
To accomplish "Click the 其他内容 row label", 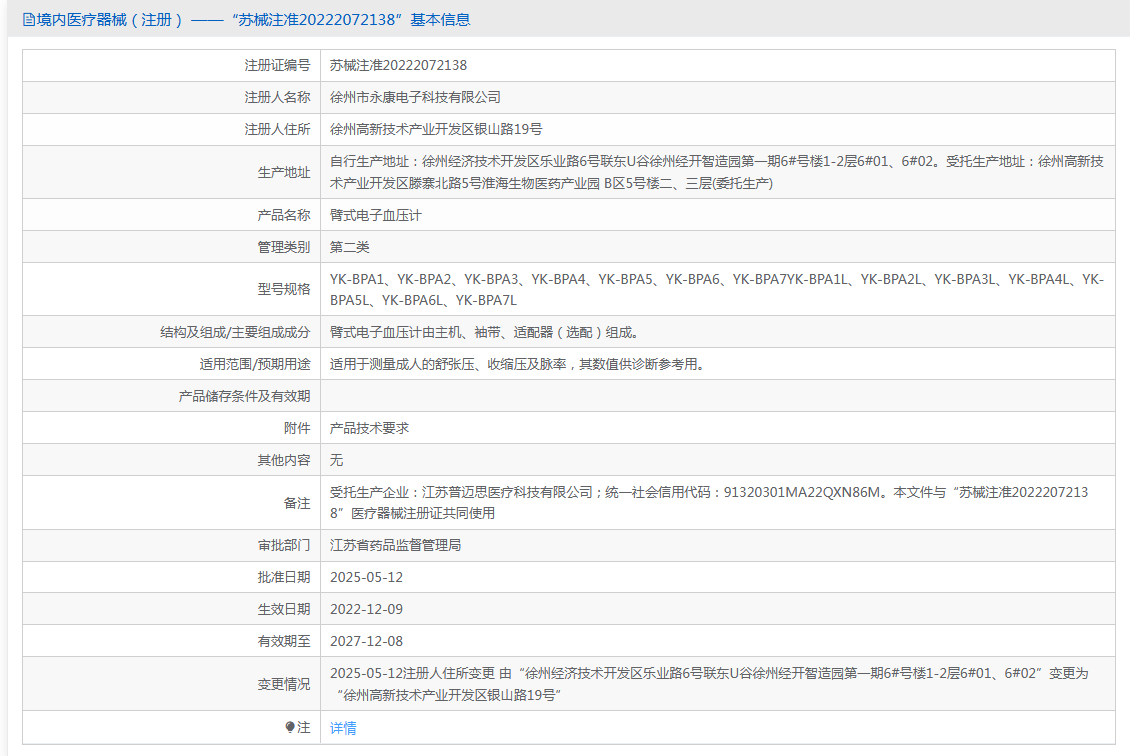I will pos(284,460).
